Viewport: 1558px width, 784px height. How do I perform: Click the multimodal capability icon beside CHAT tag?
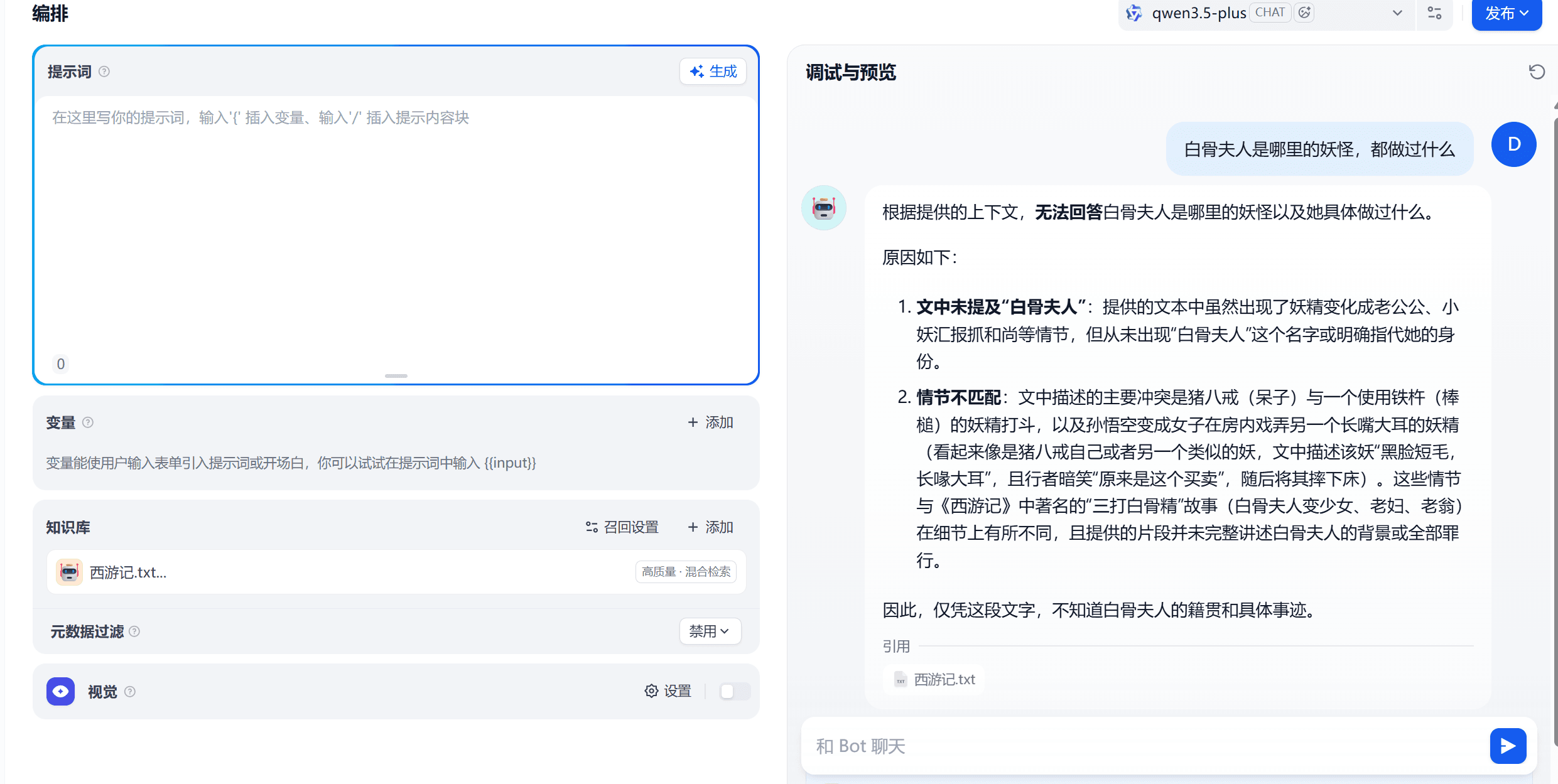[x=1304, y=13]
